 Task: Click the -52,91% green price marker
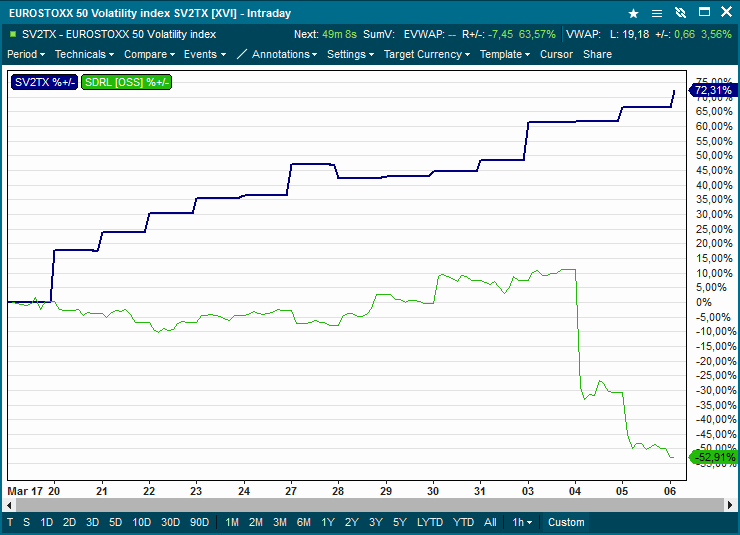[x=714, y=457]
